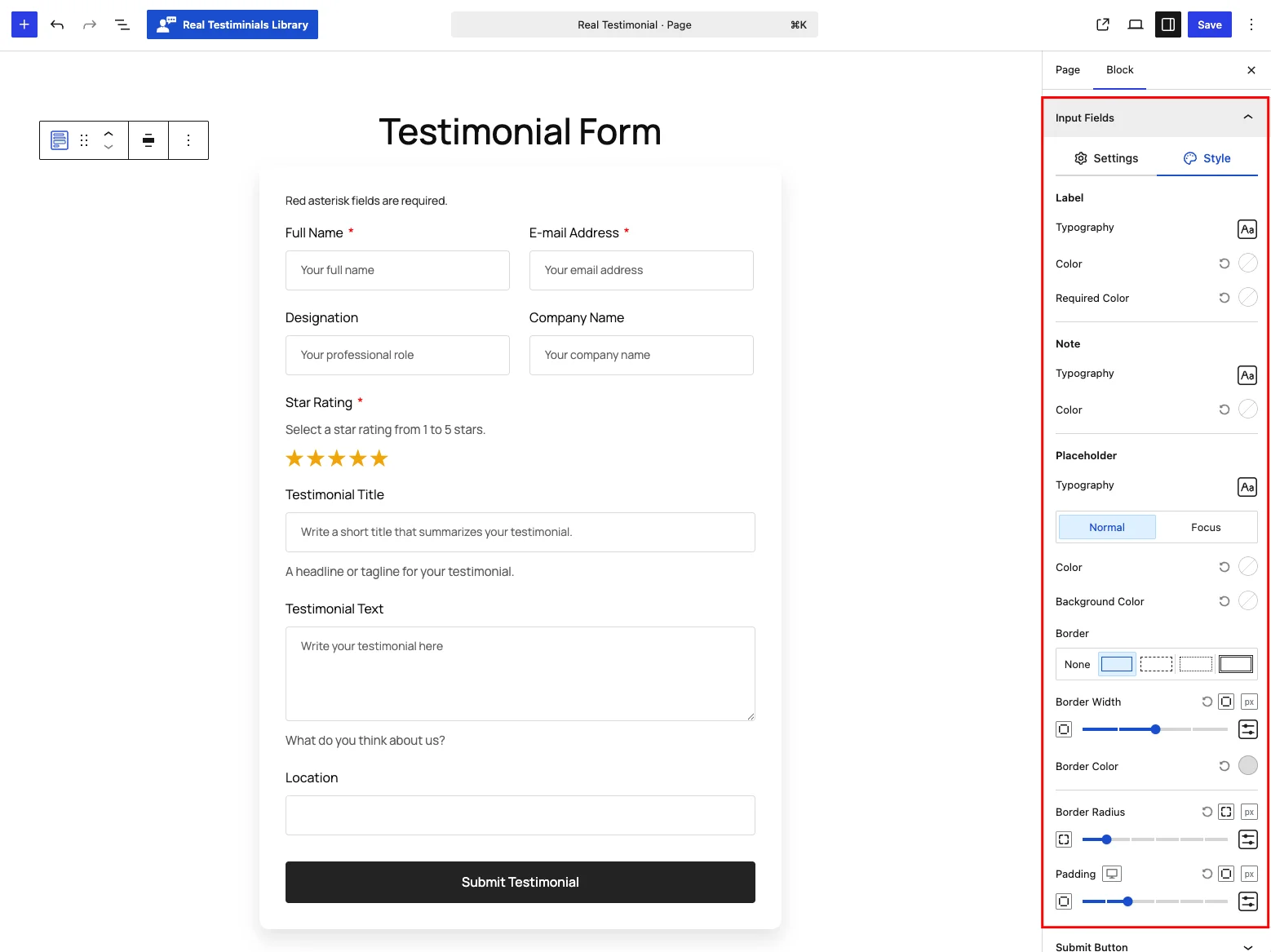
Task: Open Border Radius unit px dropdown
Action: pos(1249,812)
